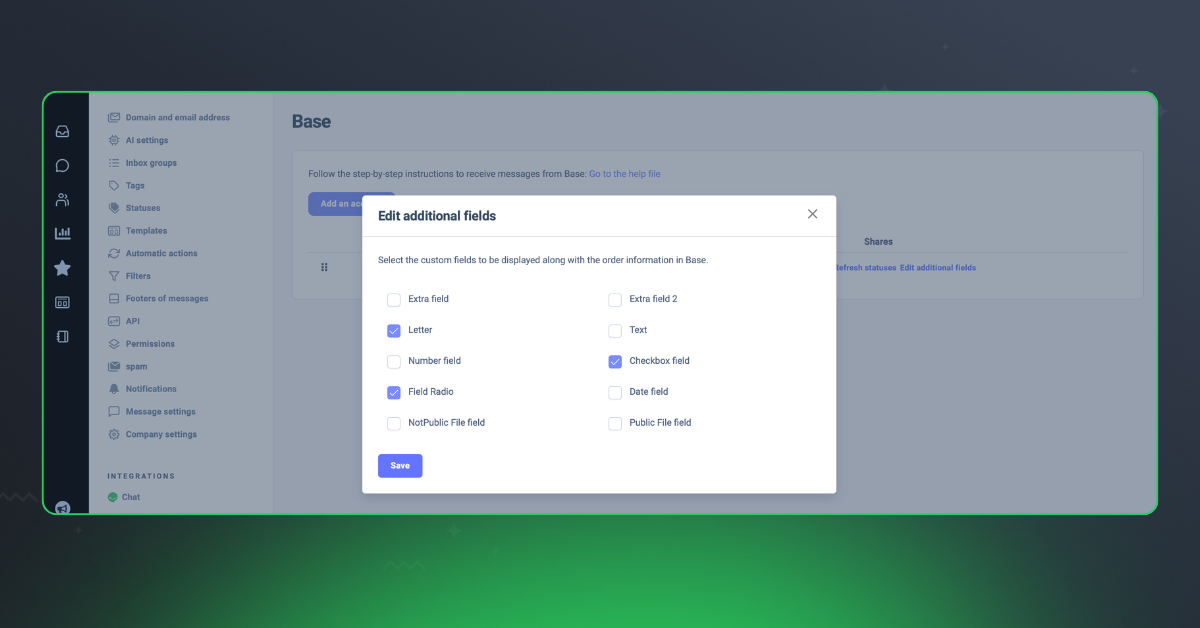Viewport: 1200px width, 628px height.
Task: Uncheck the Field Radio checkbox
Action: pos(394,392)
